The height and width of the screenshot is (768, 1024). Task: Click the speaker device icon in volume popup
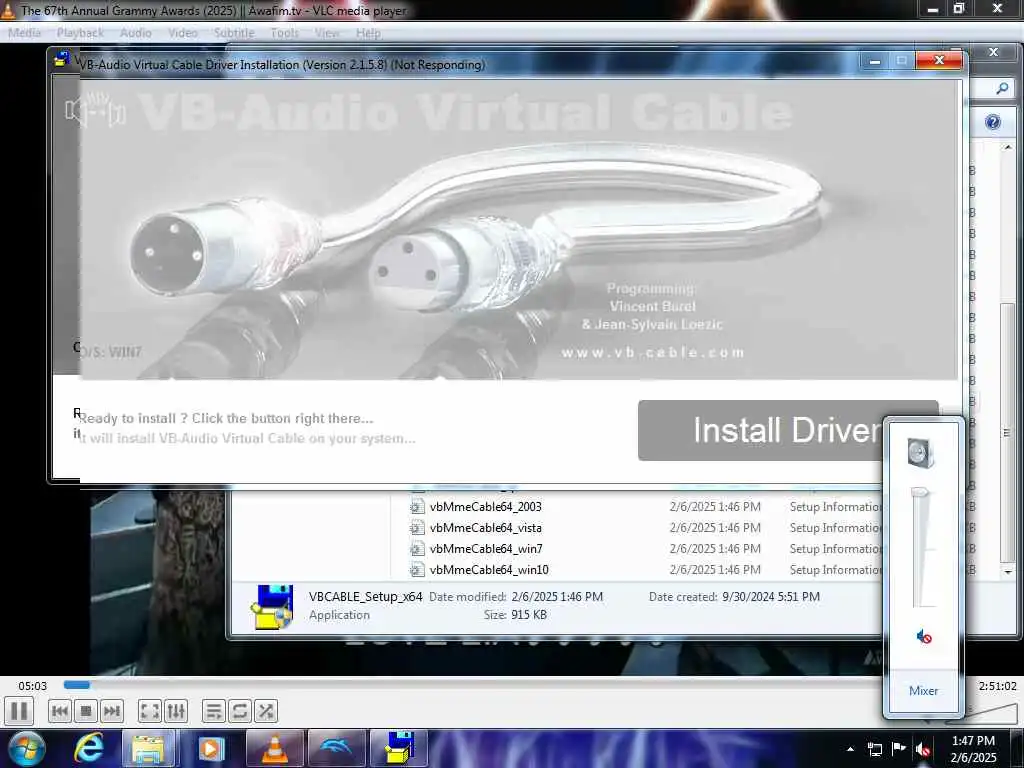point(920,453)
